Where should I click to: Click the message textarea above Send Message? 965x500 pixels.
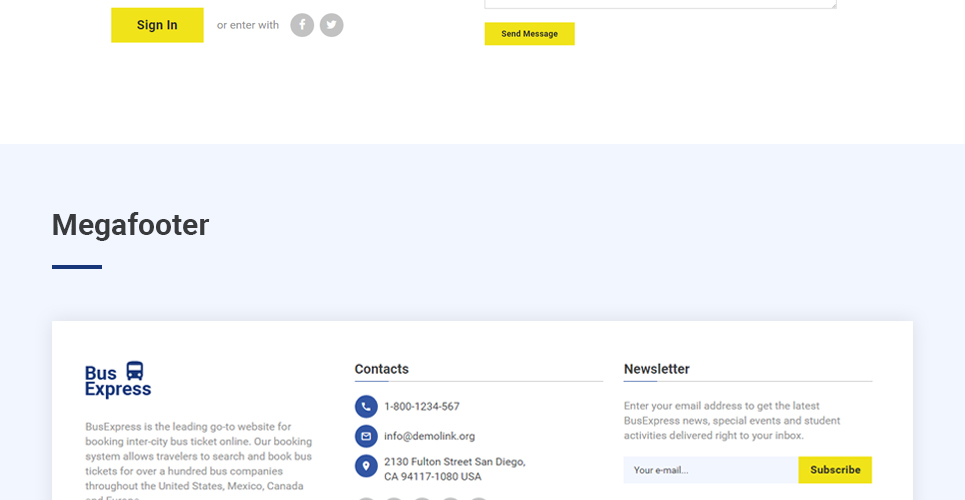[x=660, y=4]
